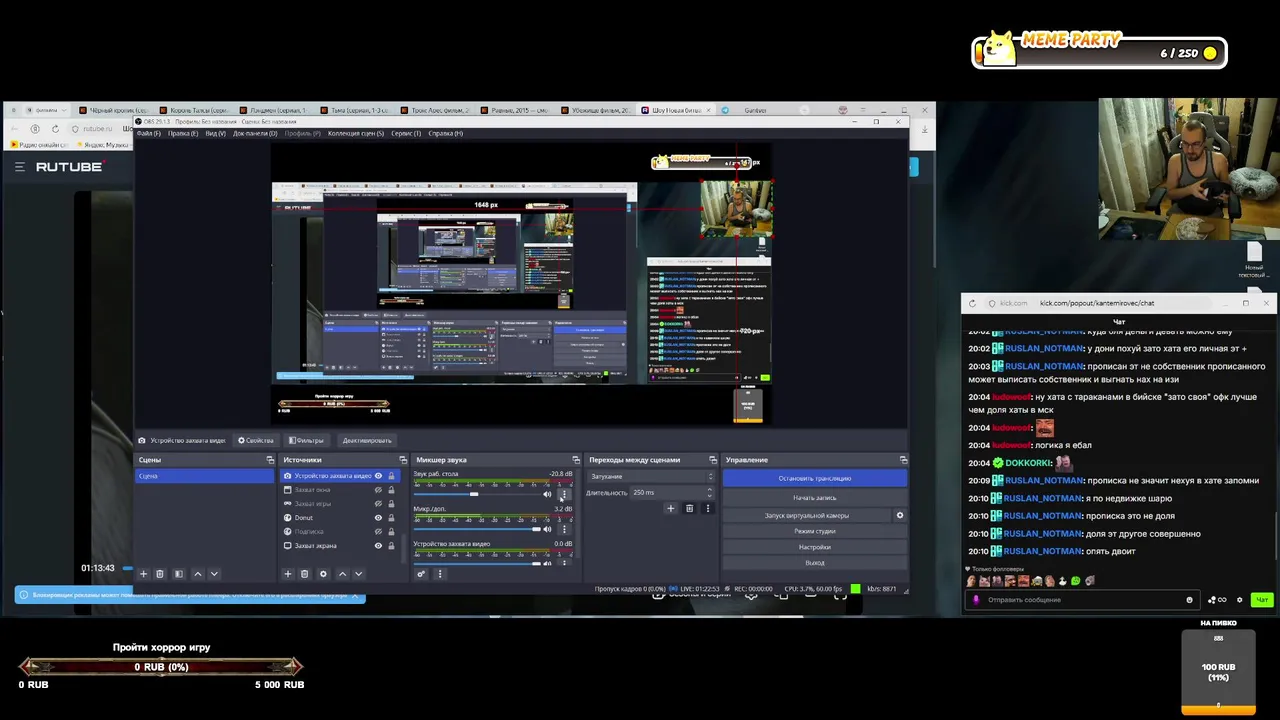Click Выход button in OBS controls
Image resolution: width=1280 pixels, height=720 pixels.
pos(815,563)
